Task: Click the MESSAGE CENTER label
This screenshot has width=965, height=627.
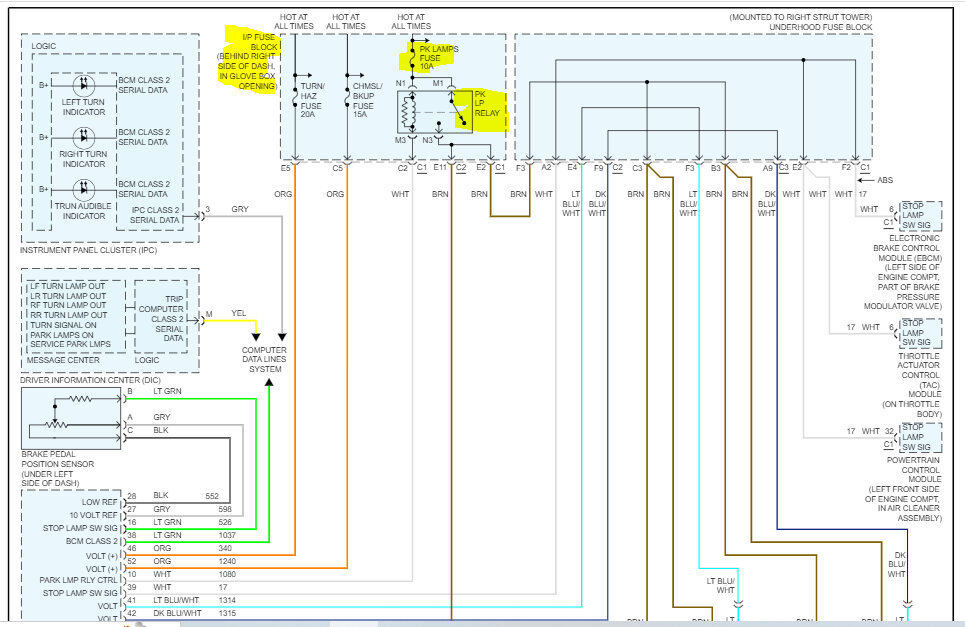Action: click(63, 360)
